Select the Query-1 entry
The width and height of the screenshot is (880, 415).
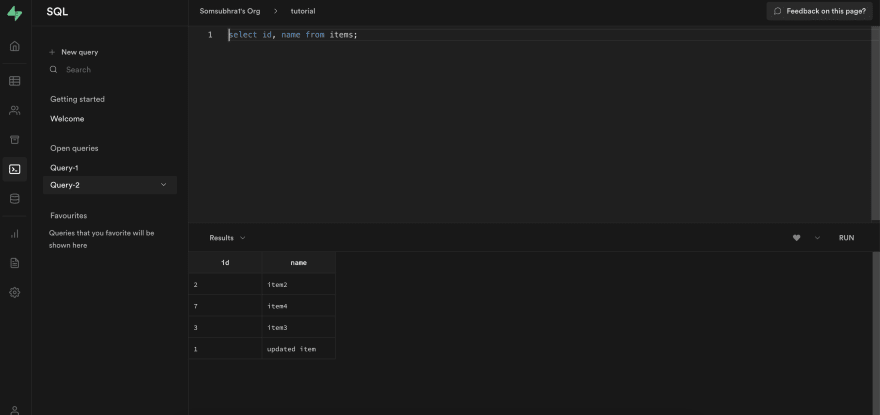coord(64,168)
